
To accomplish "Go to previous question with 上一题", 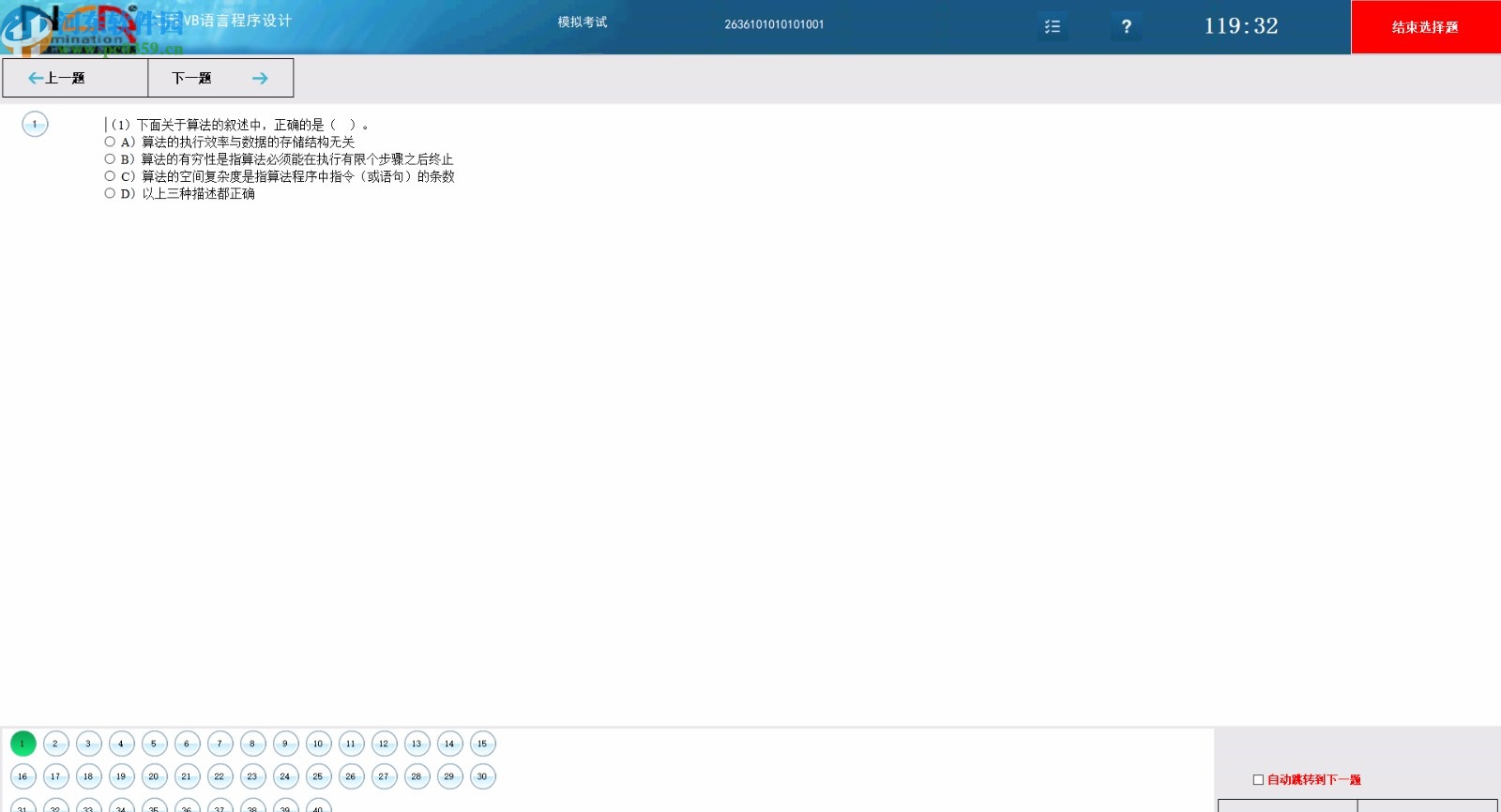I will (x=75, y=78).
